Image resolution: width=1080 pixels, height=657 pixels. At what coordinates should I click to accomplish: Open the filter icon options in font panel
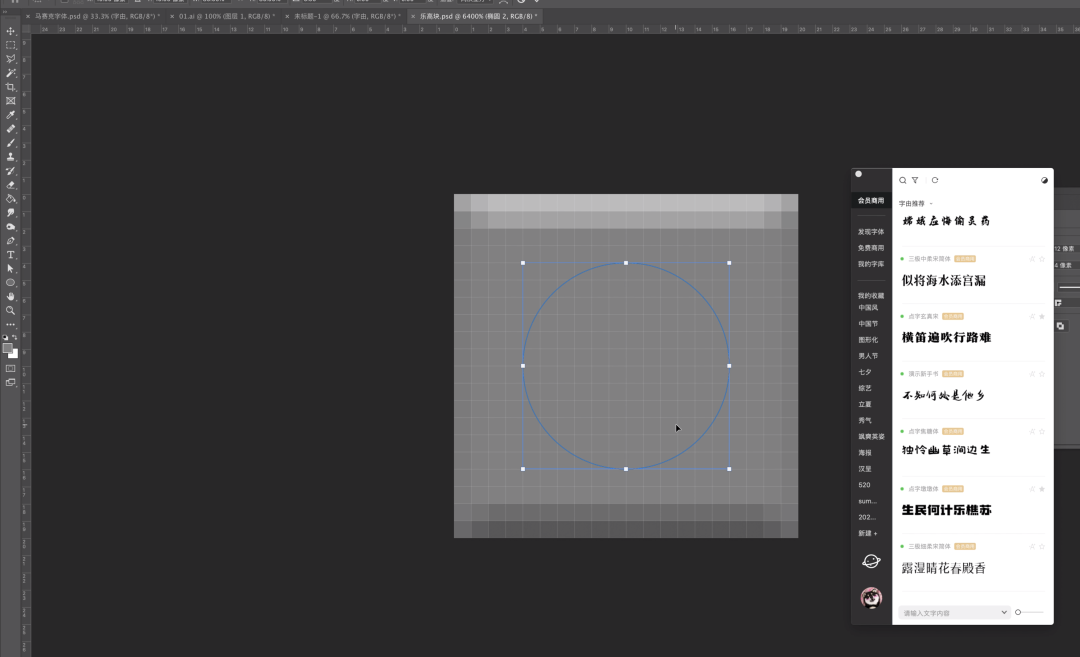click(915, 181)
